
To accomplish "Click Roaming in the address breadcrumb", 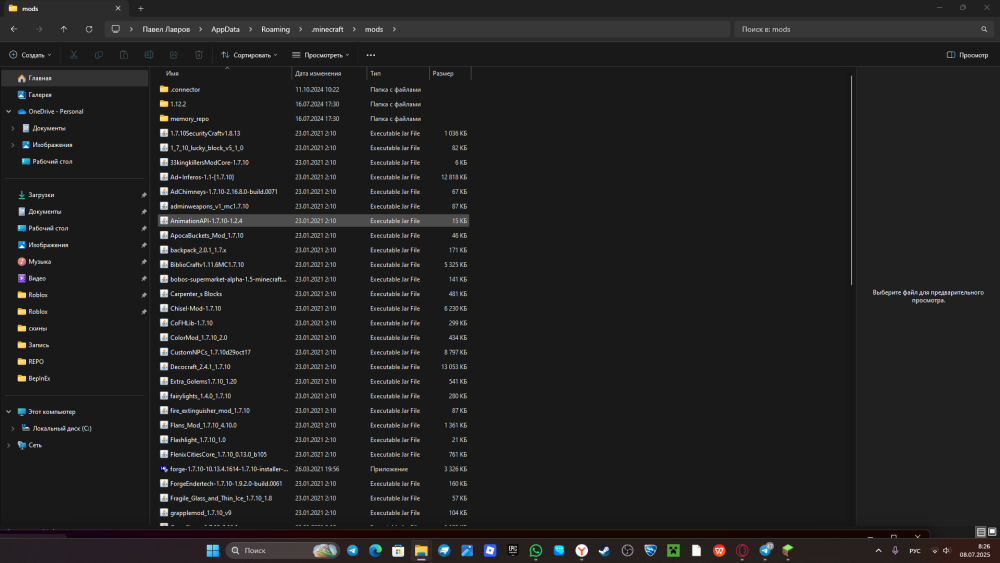I will coord(276,29).
